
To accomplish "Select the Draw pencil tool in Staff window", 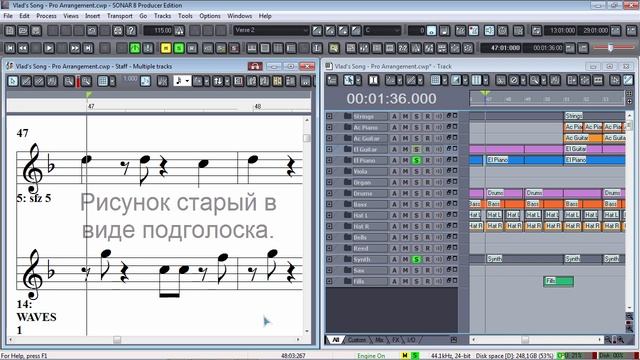I will pos(26,81).
